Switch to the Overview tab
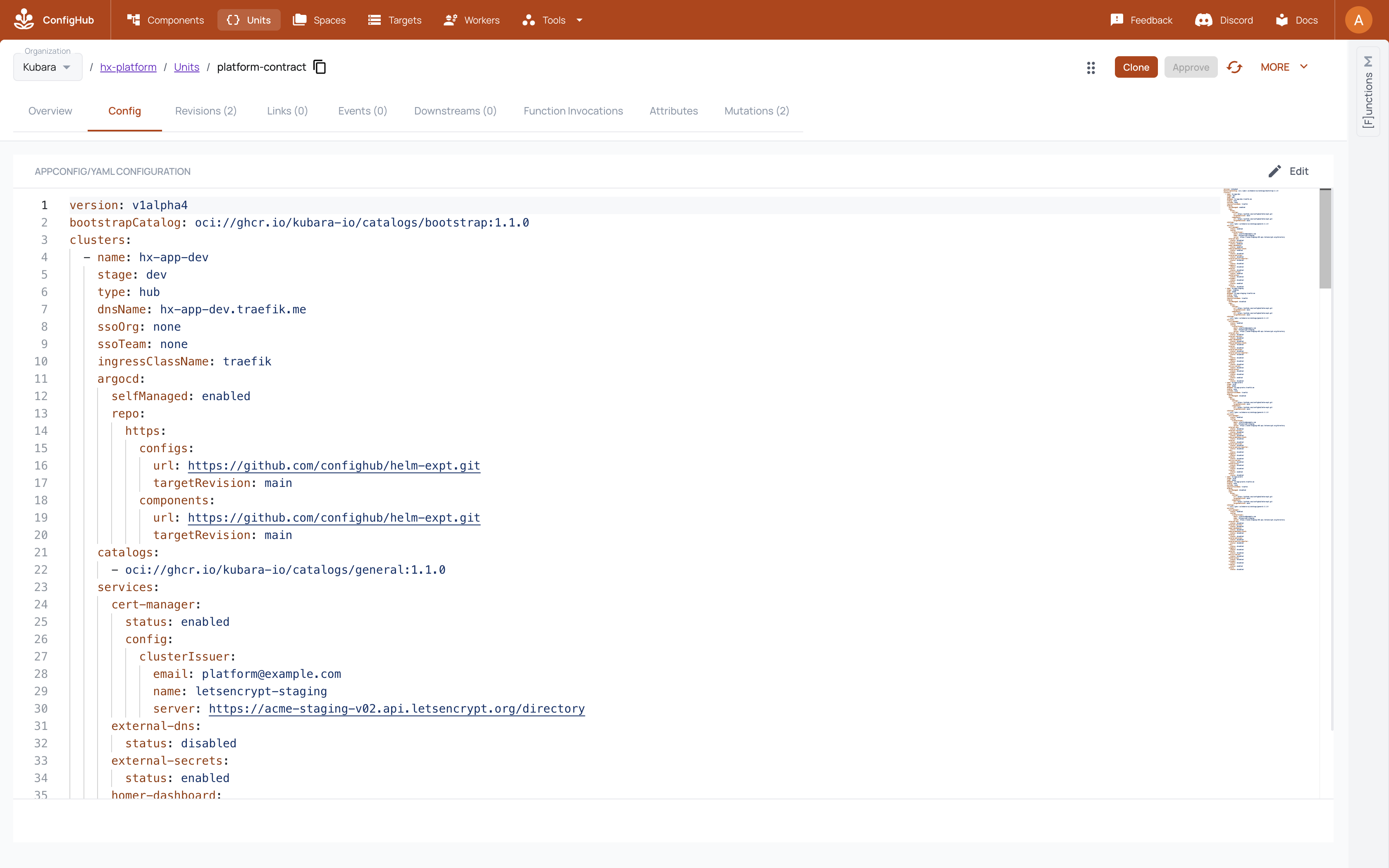 click(50, 111)
